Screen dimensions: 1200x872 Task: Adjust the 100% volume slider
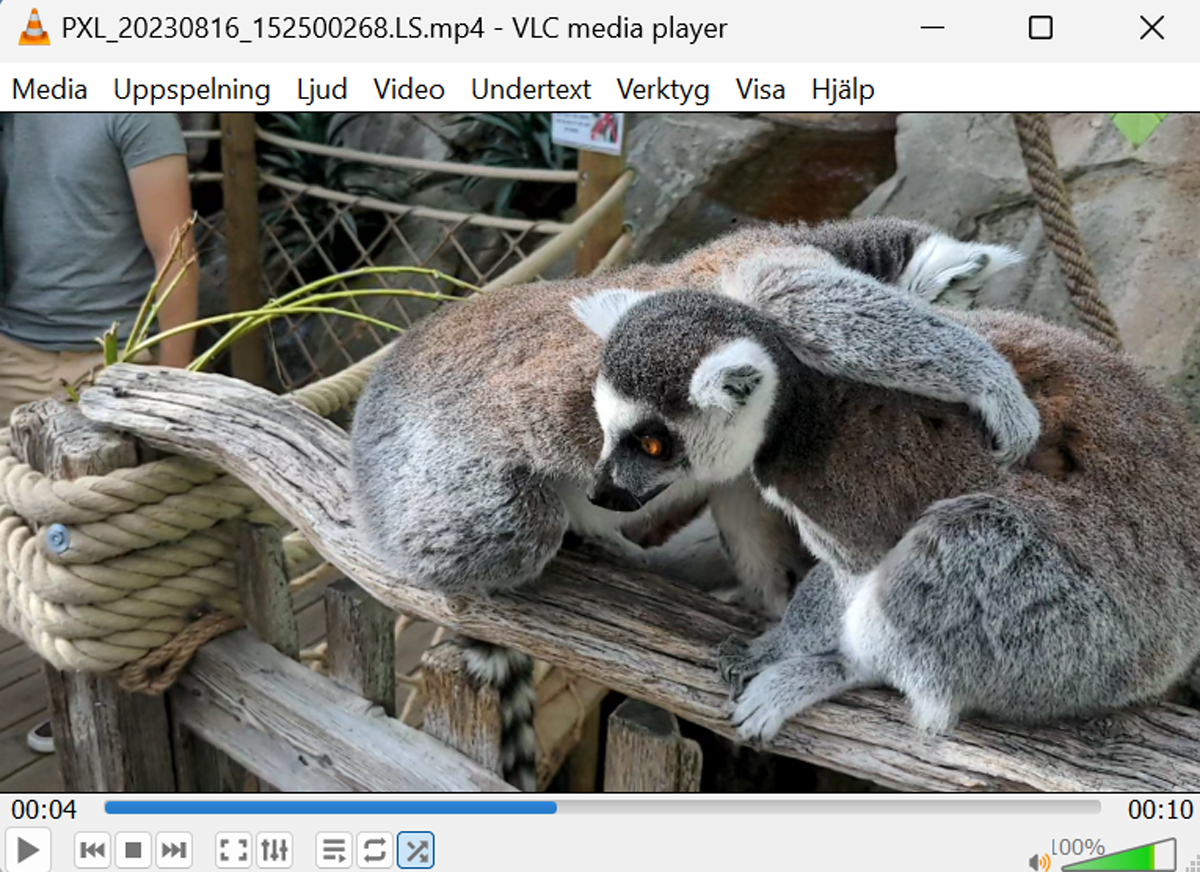click(1120, 858)
